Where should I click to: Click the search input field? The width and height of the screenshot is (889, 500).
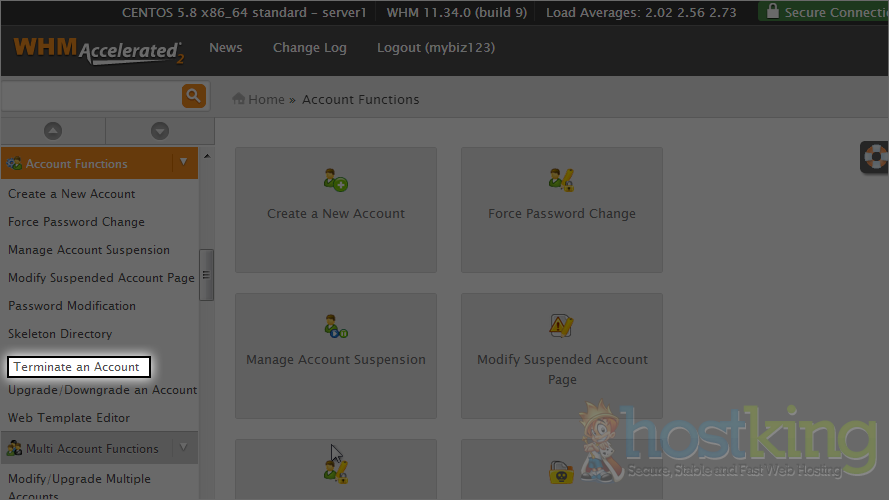[90, 96]
